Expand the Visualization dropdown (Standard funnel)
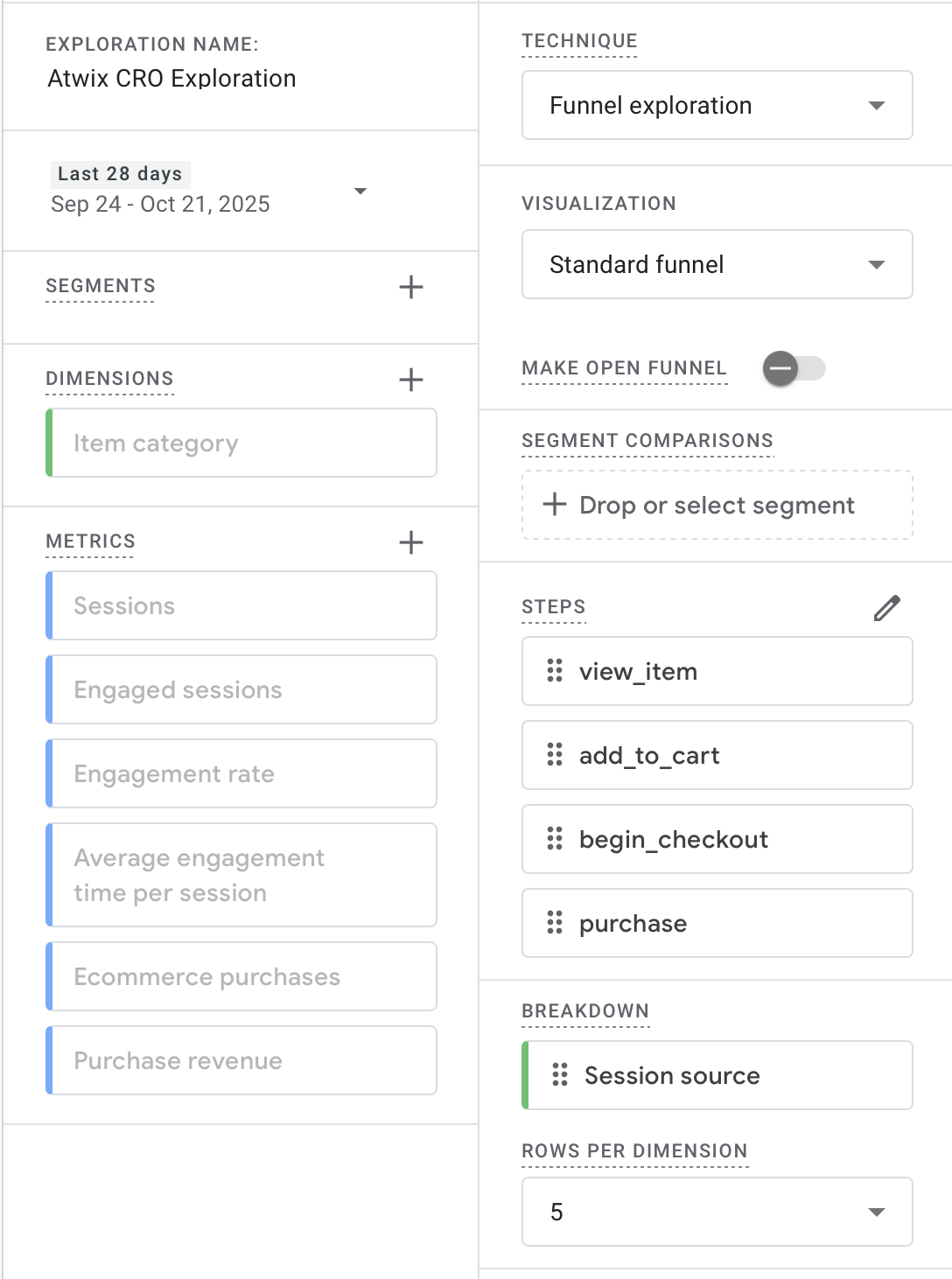This screenshot has height=1279, width=952. [x=717, y=265]
